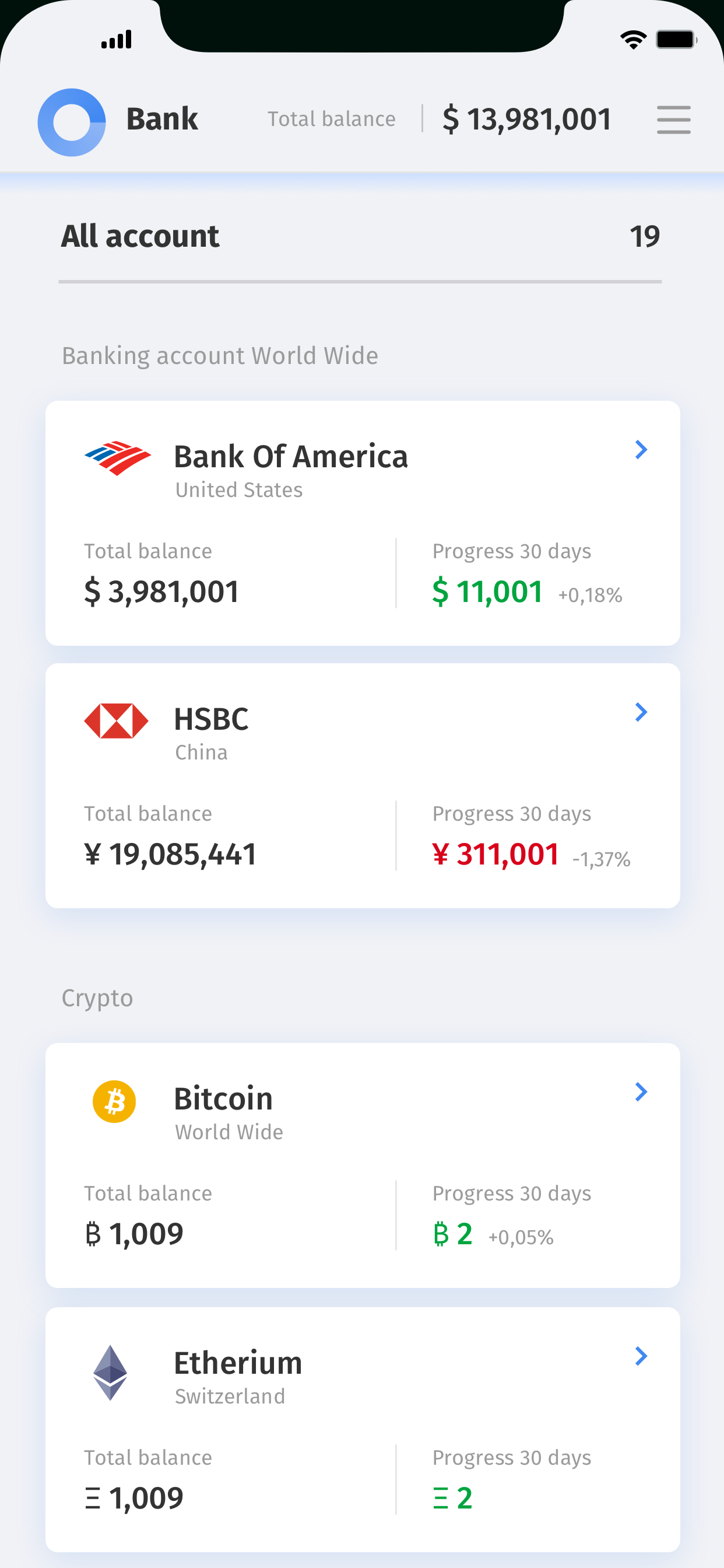
Task: Expand Etherium account chevron
Action: pyautogui.click(x=641, y=1356)
